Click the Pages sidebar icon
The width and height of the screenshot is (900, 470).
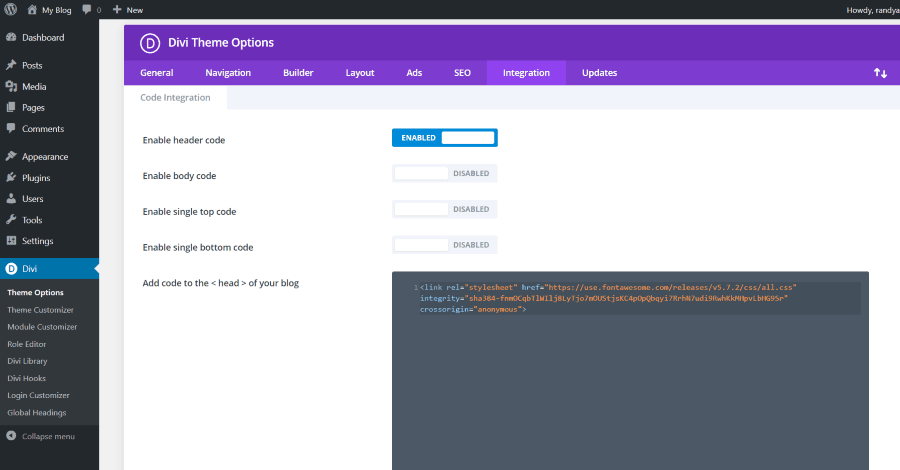point(11,107)
